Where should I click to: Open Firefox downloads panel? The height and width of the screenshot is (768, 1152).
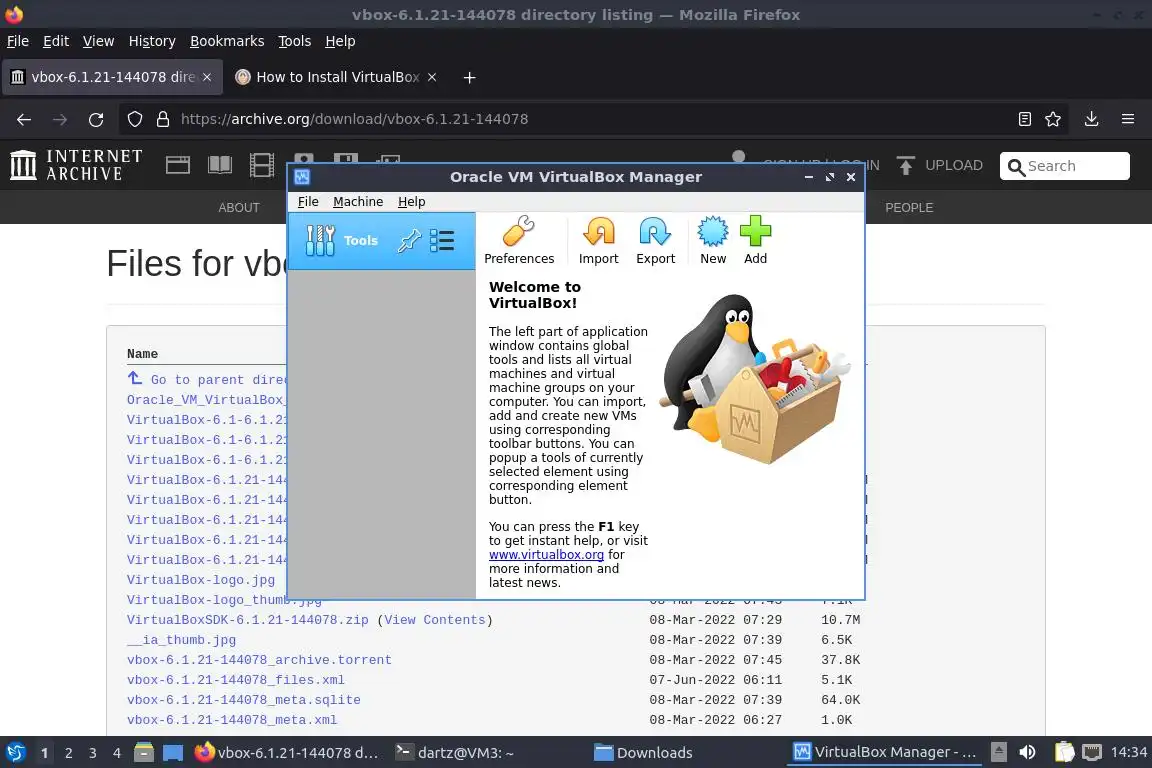(x=1092, y=119)
